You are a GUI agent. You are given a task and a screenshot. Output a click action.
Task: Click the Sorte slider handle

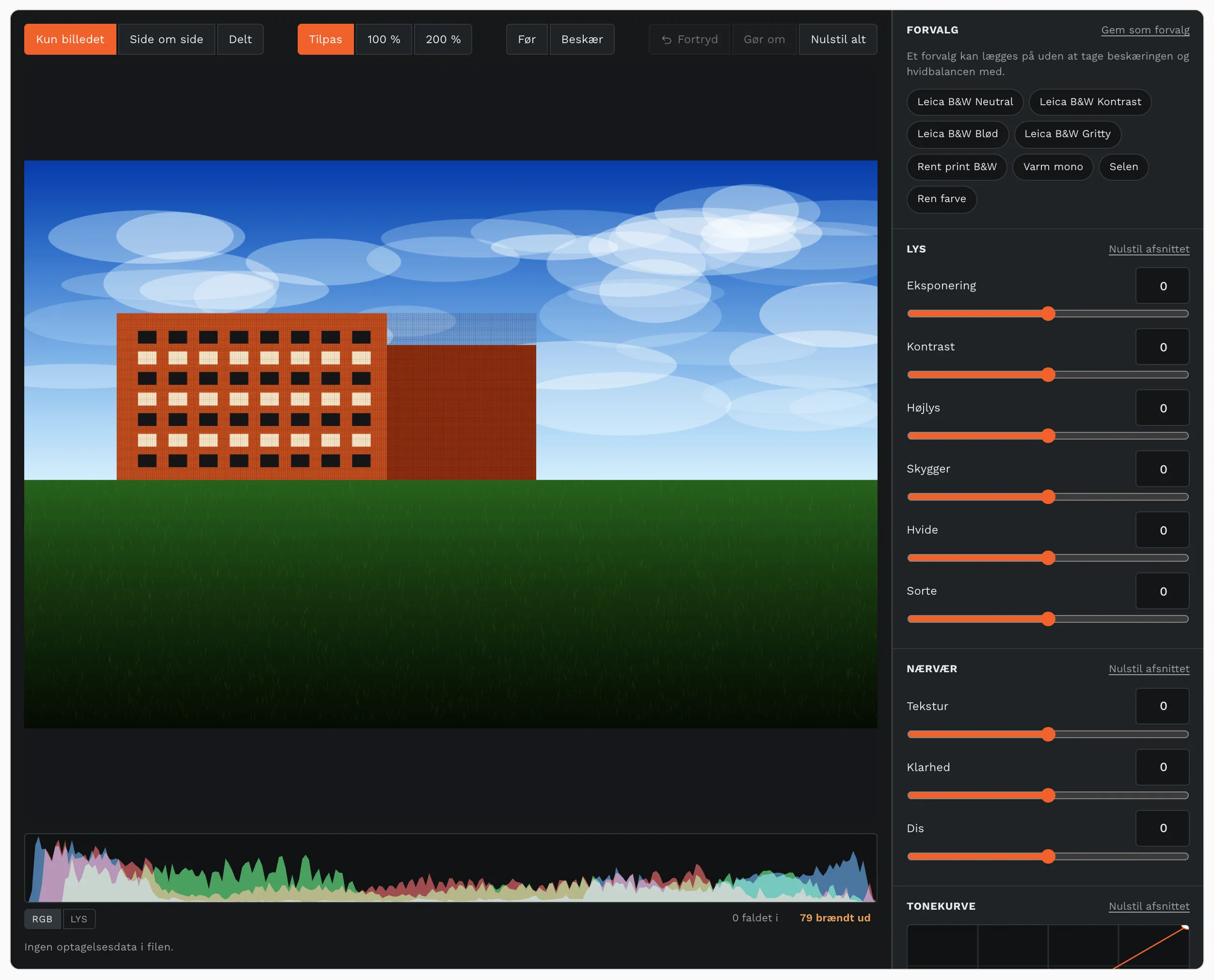coord(1048,619)
